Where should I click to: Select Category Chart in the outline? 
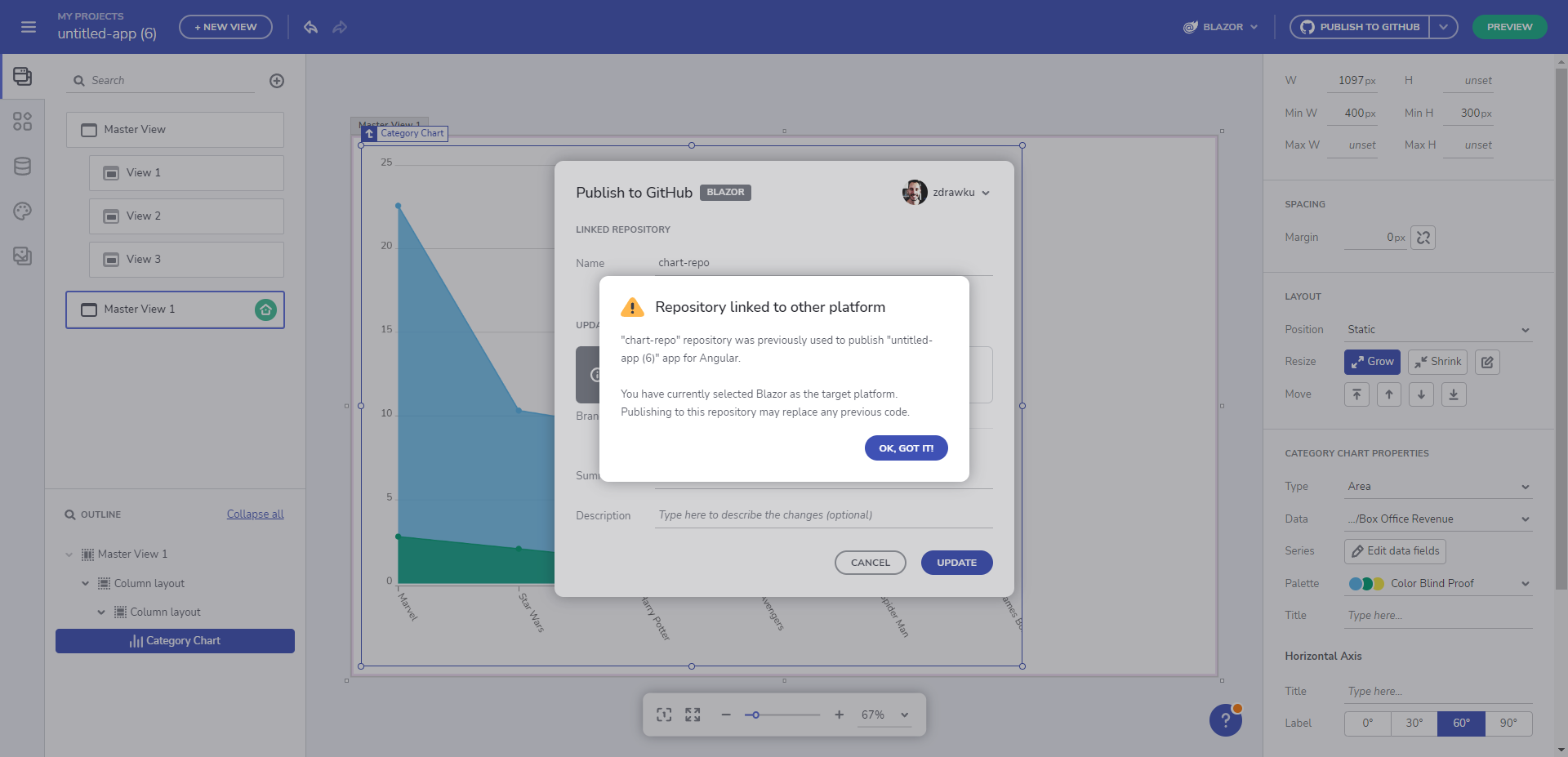(175, 641)
